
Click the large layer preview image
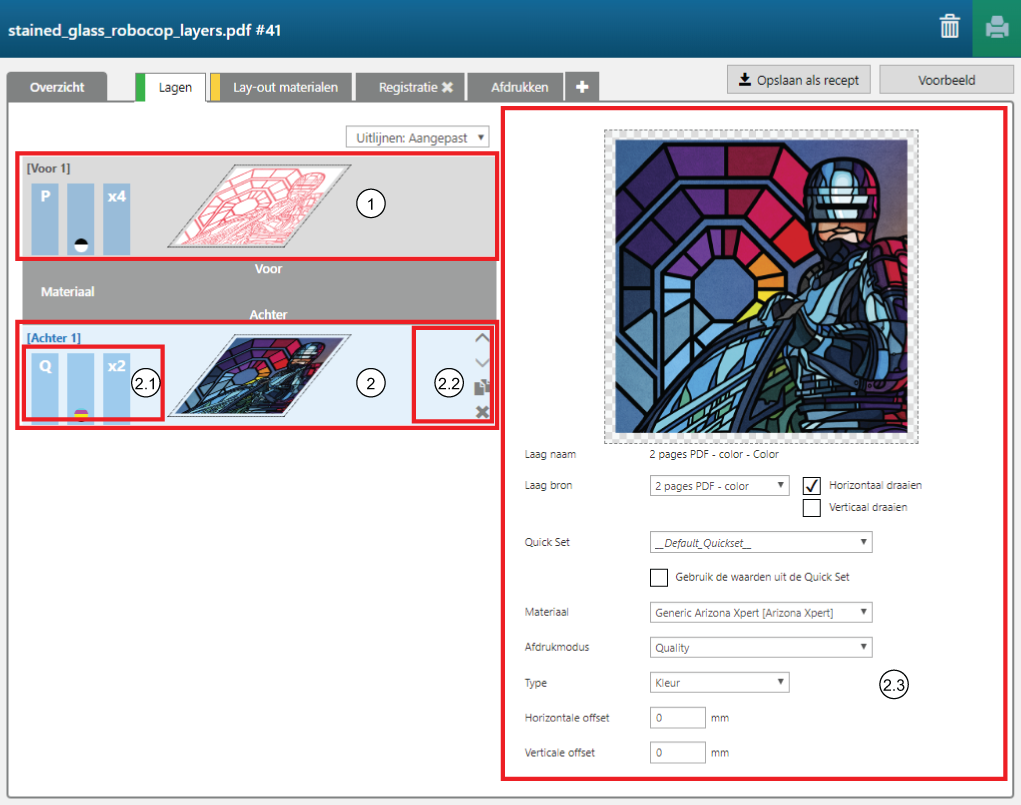point(761,287)
